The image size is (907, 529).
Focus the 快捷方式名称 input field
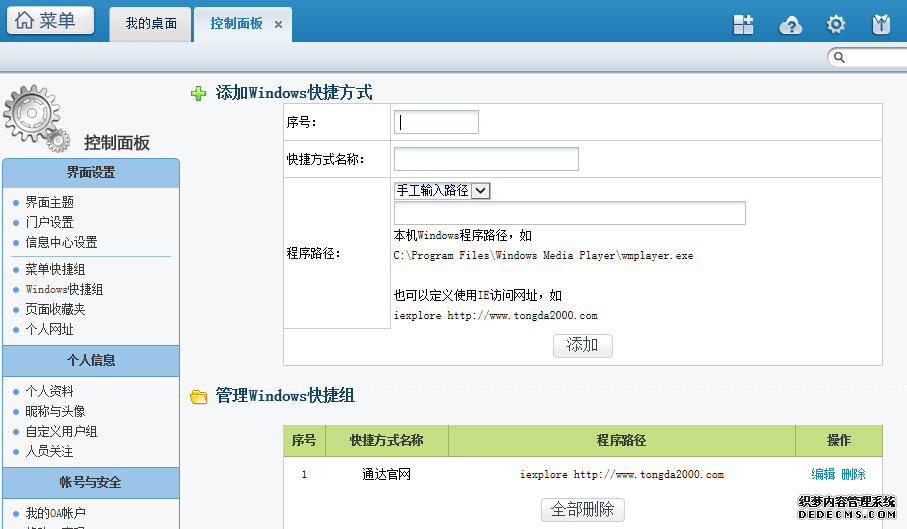(486, 159)
